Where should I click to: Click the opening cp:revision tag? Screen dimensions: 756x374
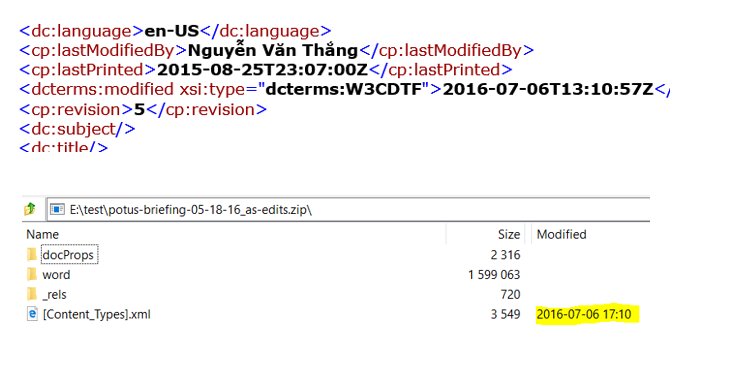coord(76,109)
